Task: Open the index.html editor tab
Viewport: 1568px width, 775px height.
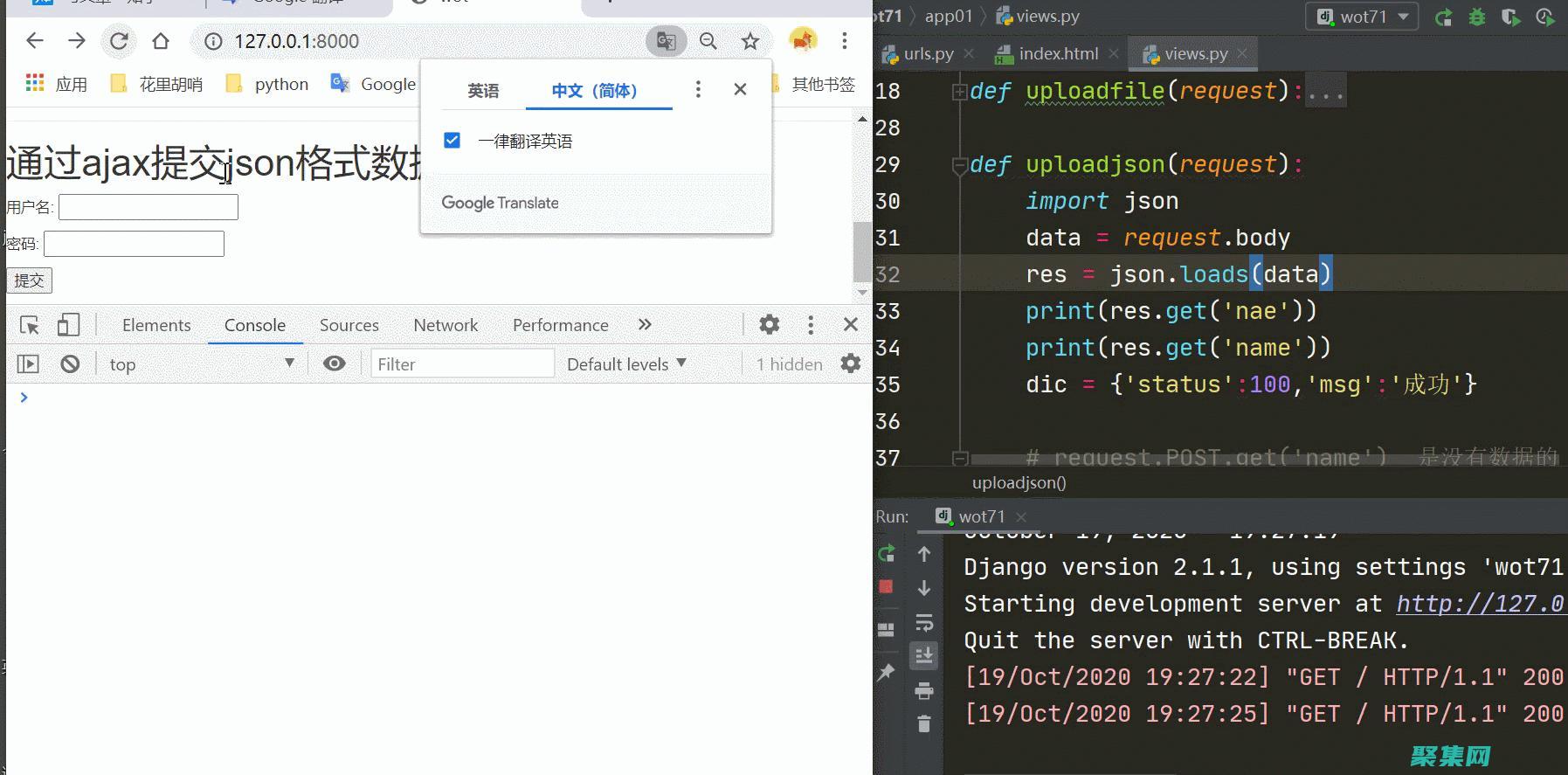Action: pos(1058,54)
